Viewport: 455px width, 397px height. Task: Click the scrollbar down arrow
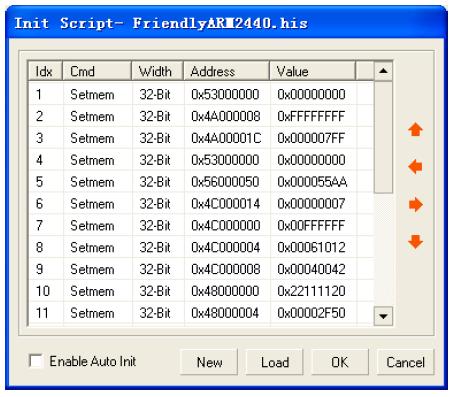coord(383,316)
